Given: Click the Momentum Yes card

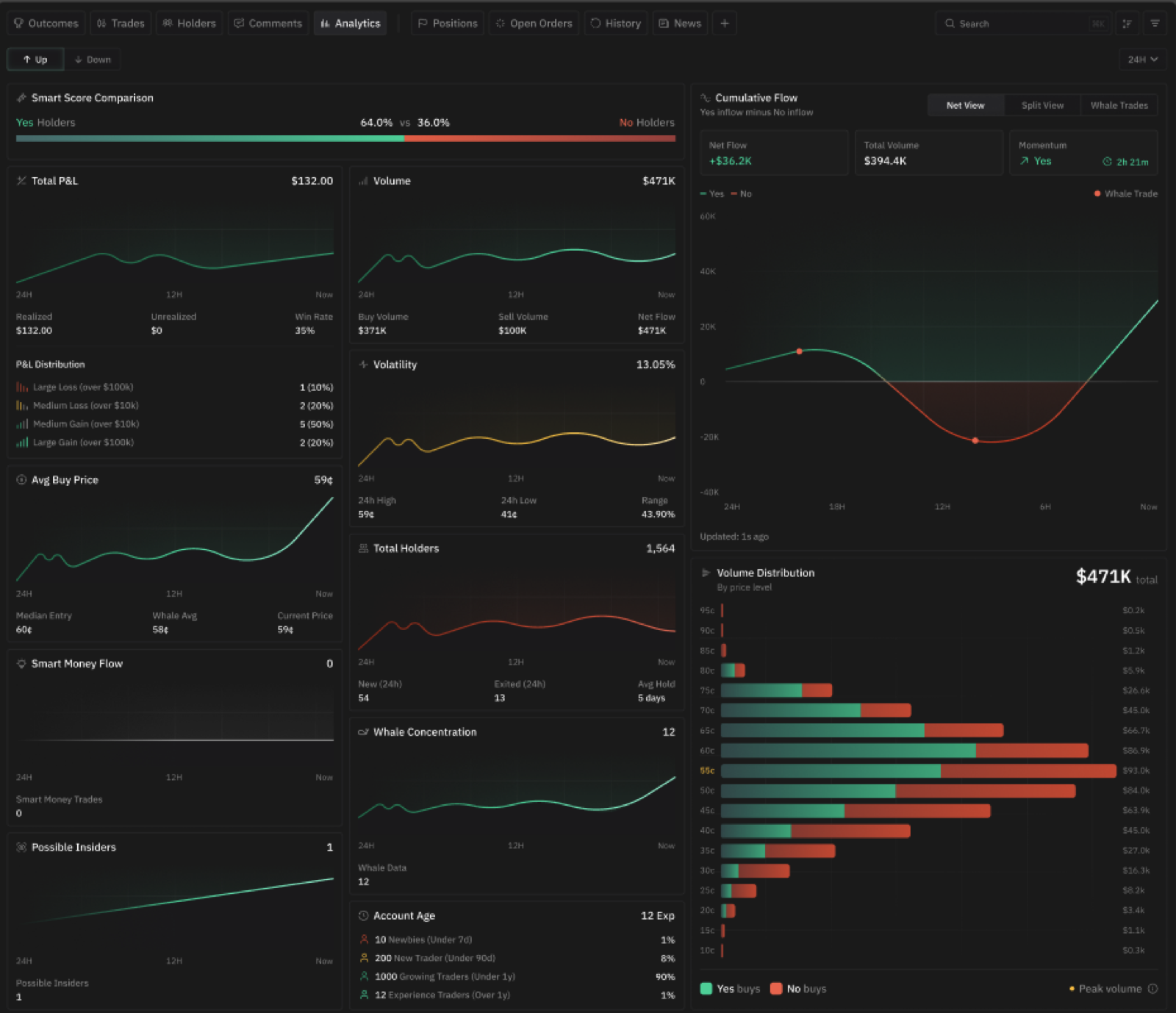Looking at the screenshot, I should 1083,153.
